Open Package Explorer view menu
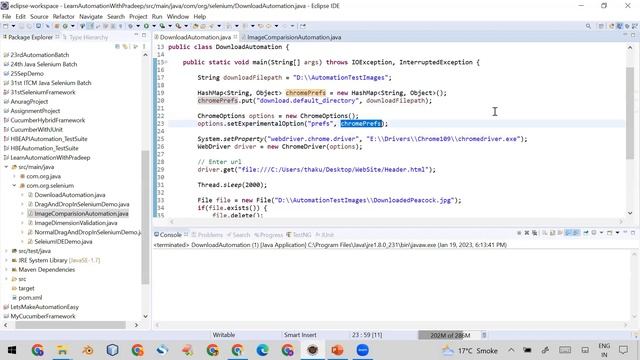Viewport: 640px width, 360px height. [144, 47]
